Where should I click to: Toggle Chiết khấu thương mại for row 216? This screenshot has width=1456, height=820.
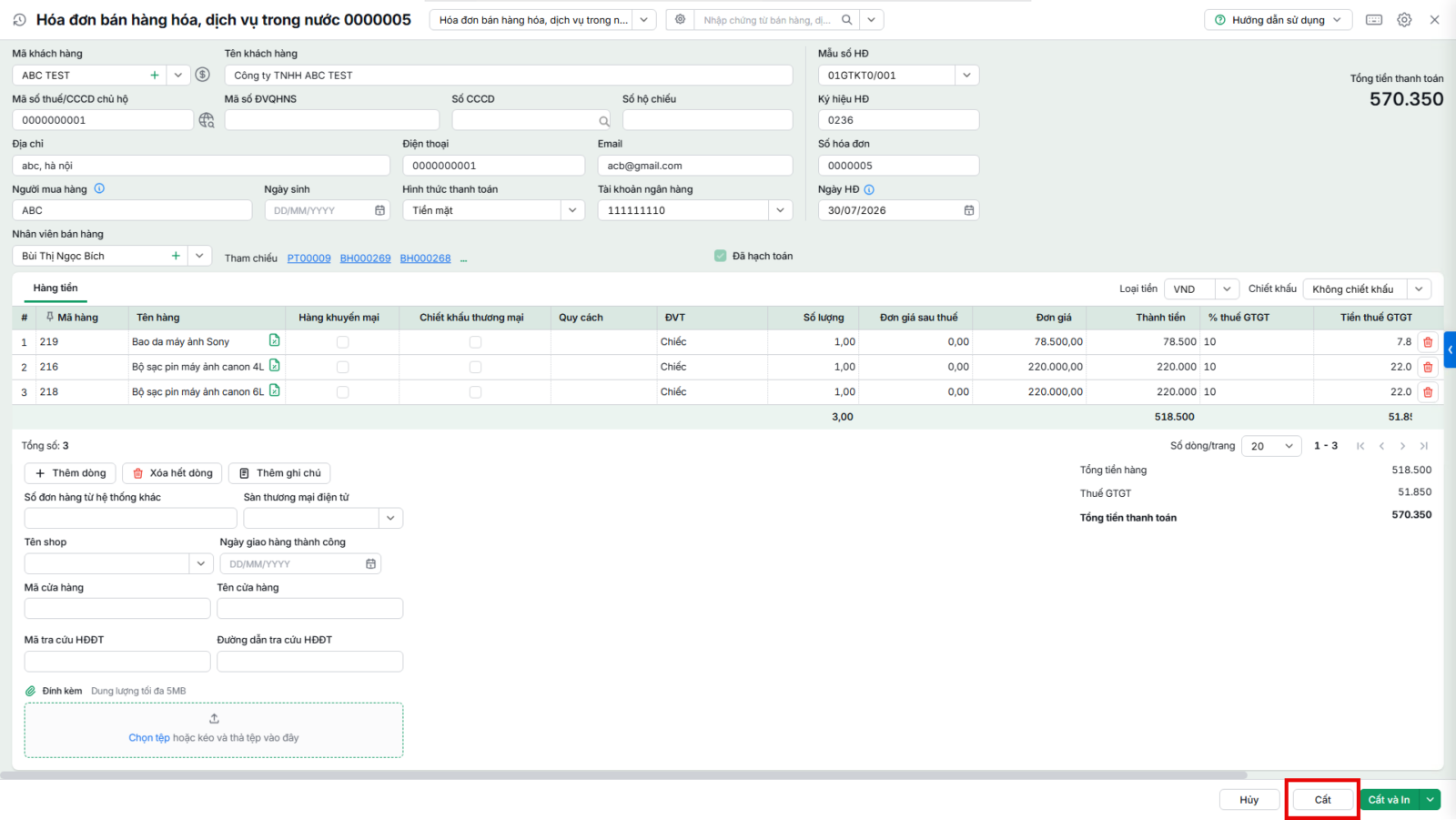475,367
